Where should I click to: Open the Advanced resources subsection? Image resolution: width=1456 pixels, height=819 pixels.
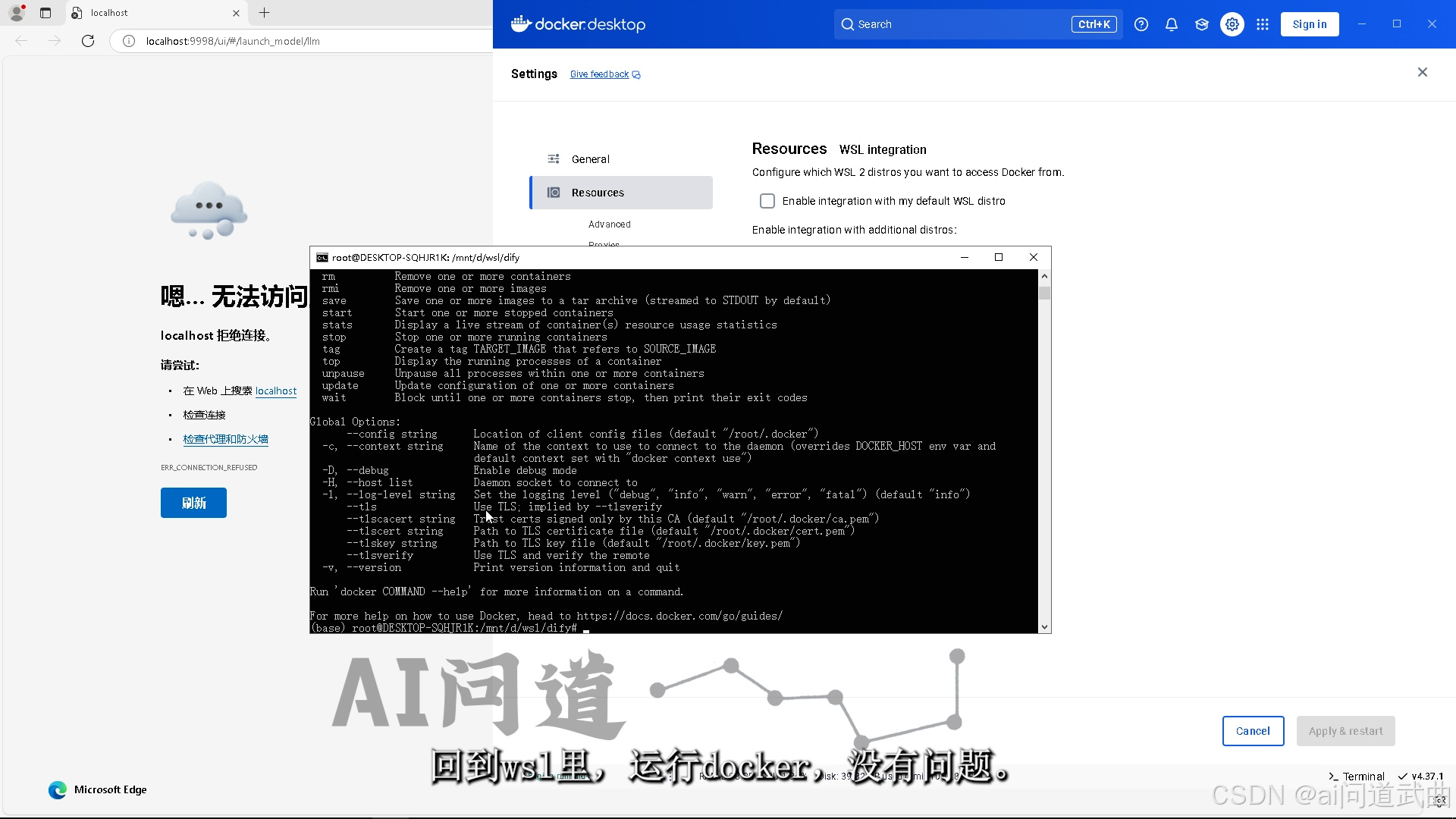pos(609,224)
